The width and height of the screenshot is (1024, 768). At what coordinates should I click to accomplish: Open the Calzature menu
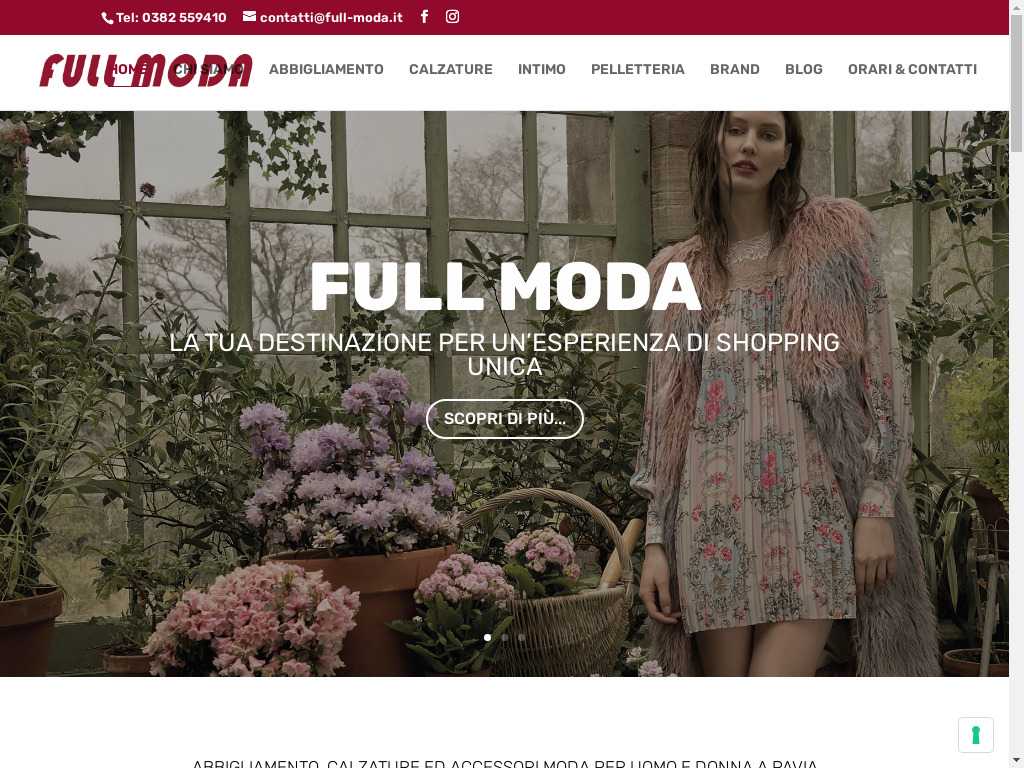click(x=451, y=69)
